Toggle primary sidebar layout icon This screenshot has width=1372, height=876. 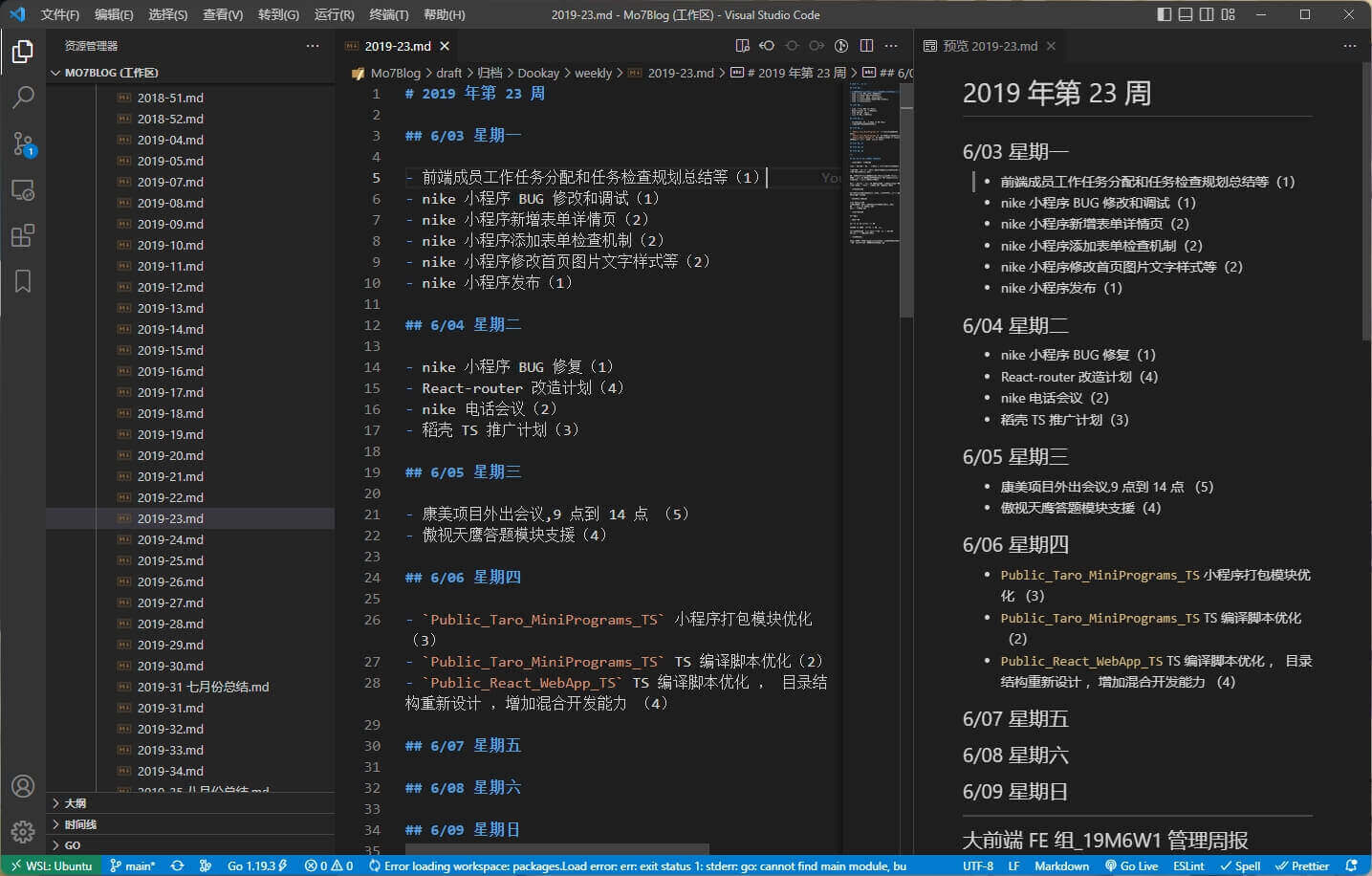1164,14
